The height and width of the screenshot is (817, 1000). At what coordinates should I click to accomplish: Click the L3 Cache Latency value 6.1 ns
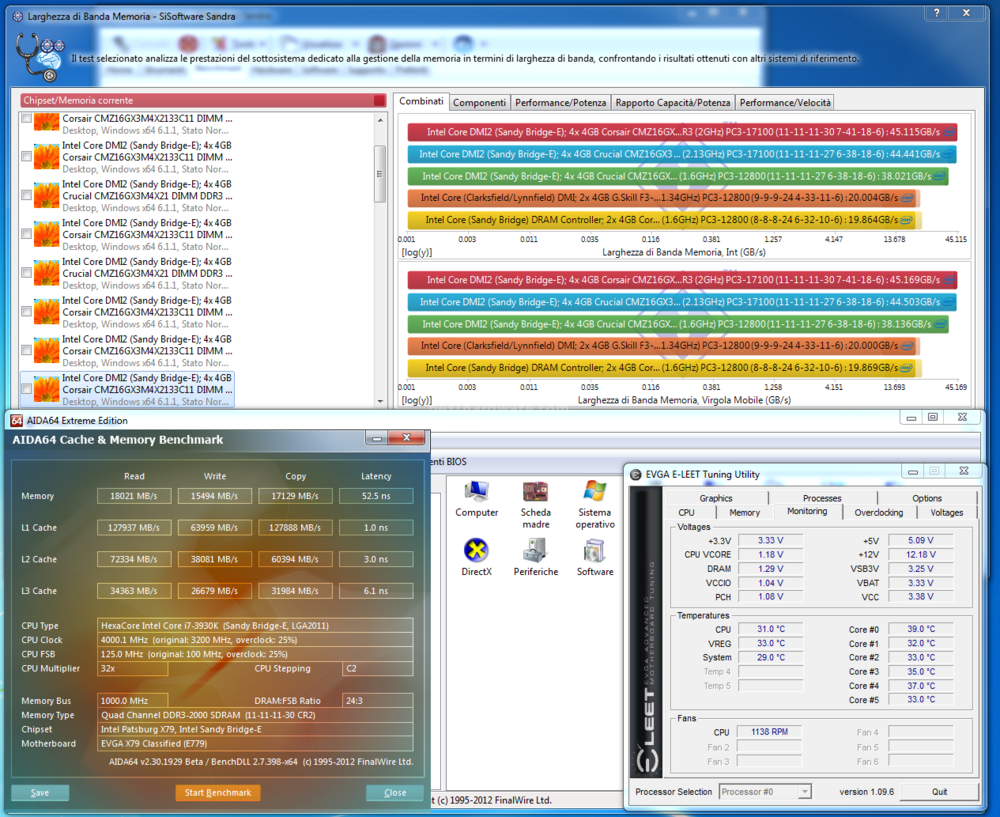pos(376,591)
